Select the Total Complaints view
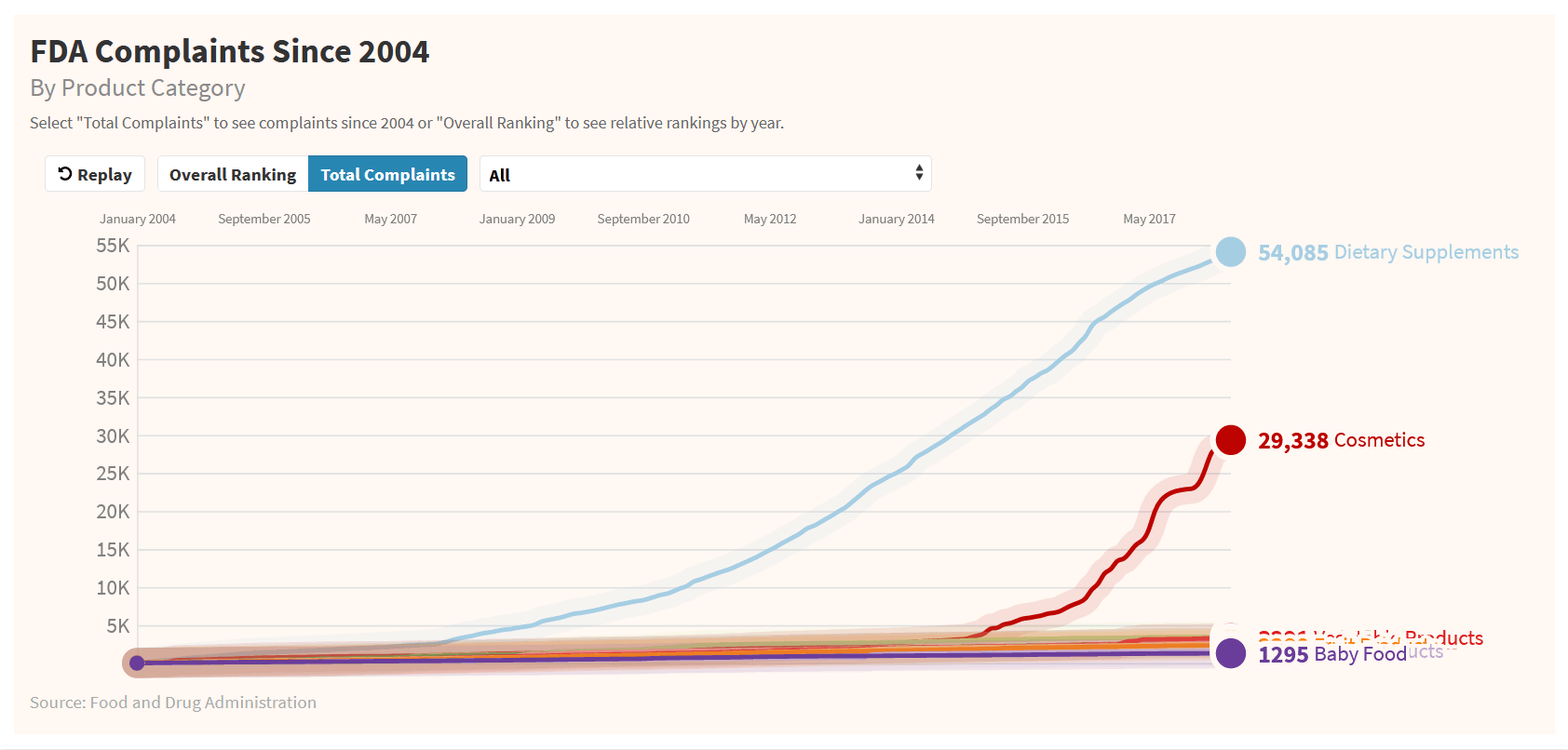 [x=387, y=174]
